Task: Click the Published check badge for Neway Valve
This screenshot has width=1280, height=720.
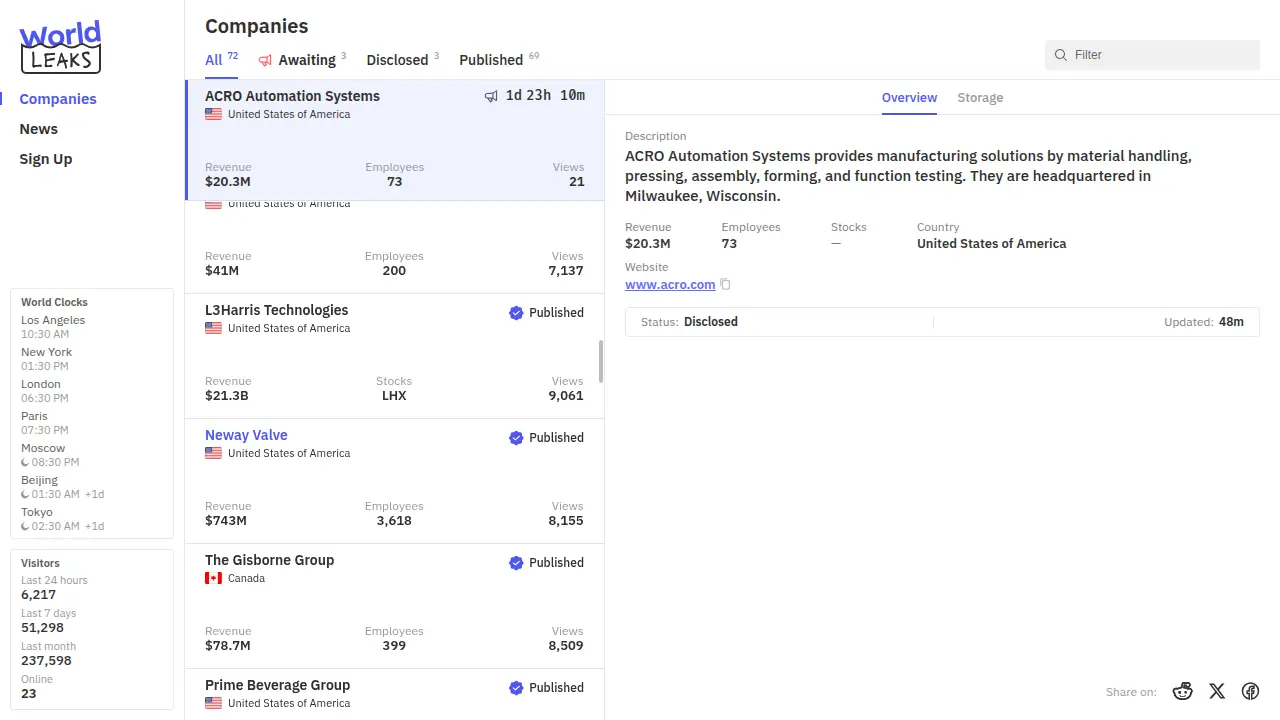Action: 516,438
